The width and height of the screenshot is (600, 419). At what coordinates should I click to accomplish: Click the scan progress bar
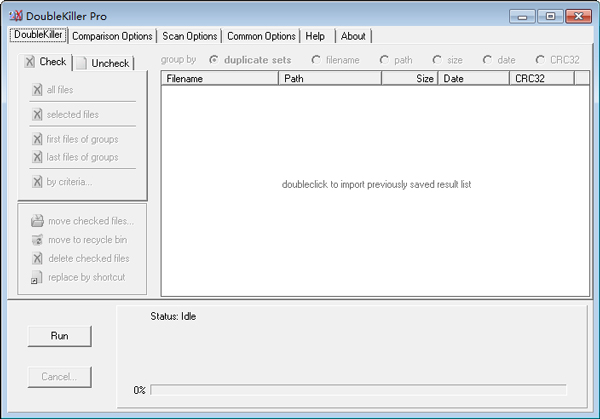click(x=359, y=390)
